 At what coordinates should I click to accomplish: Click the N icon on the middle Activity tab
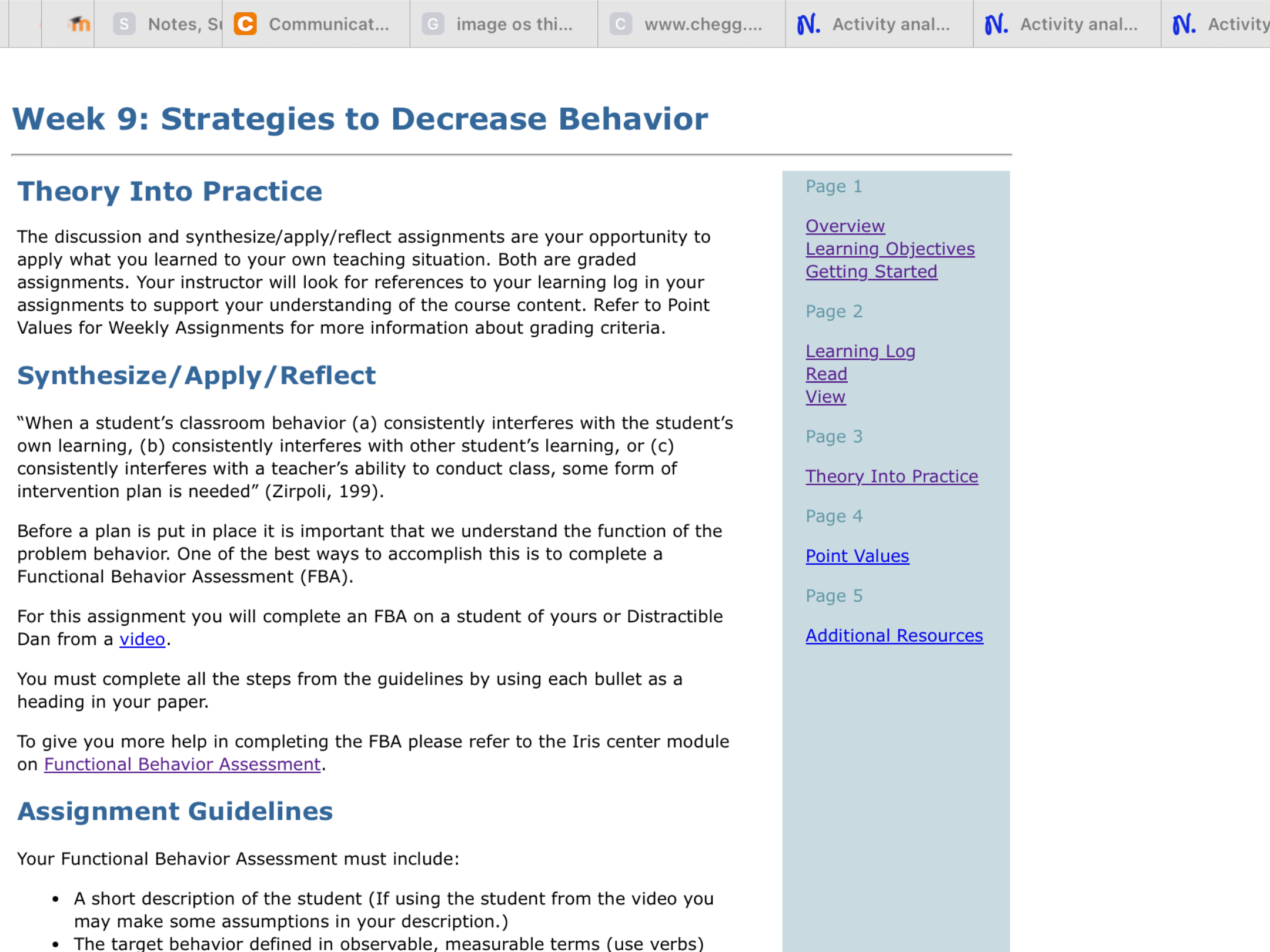[997, 24]
